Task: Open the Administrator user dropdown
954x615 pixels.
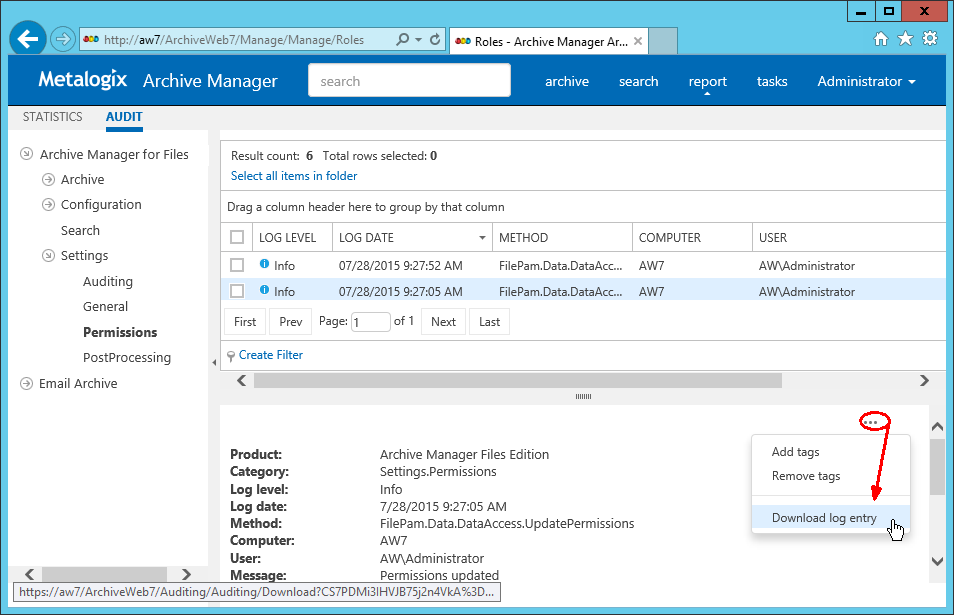Action: 866,82
